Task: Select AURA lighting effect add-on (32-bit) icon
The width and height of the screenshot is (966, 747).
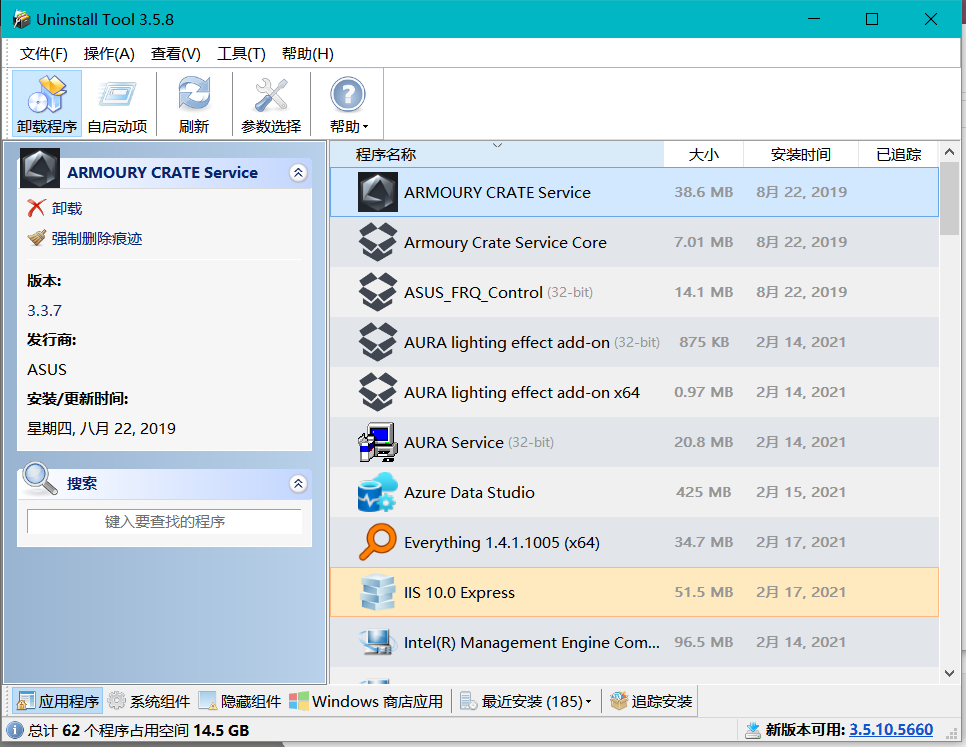Action: [378, 342]
